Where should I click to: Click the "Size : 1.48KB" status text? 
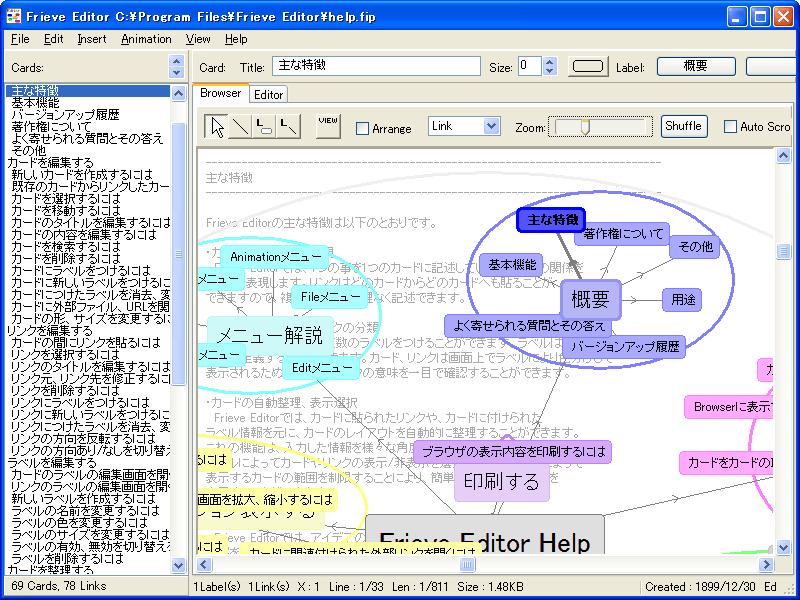tap(490, 587)
